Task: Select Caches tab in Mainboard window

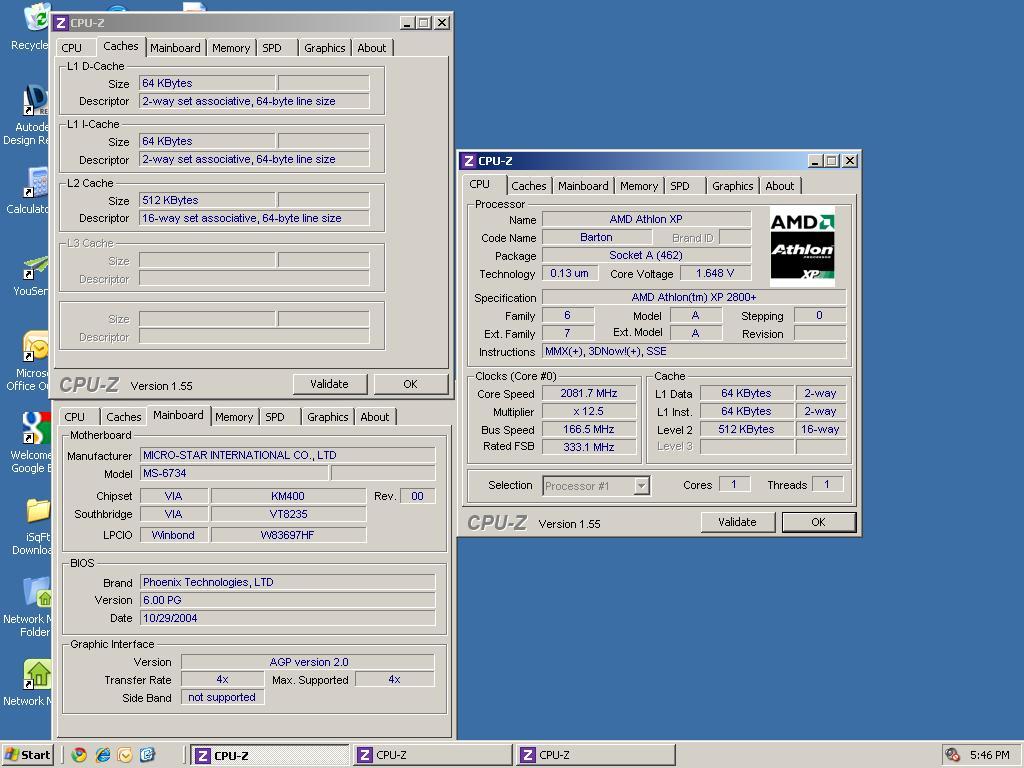Action: click(x=123, y=417)
